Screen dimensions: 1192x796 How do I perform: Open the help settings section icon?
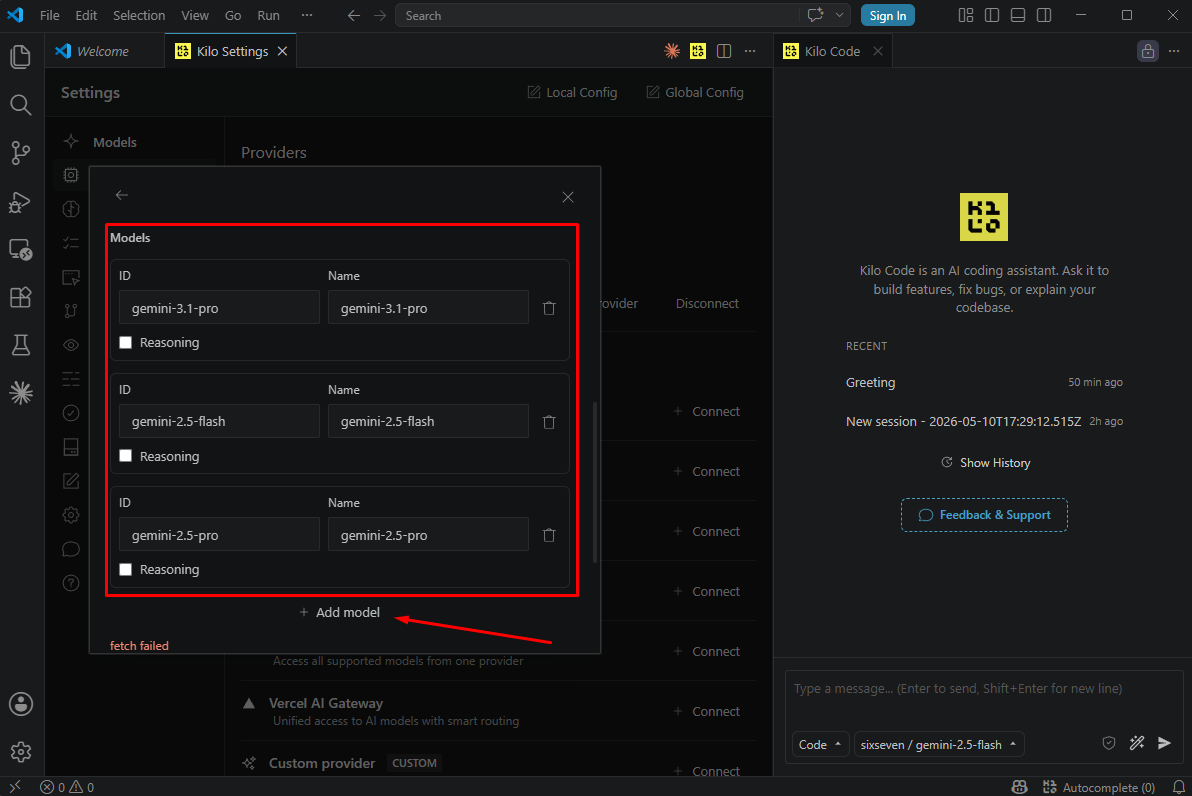(x=71, y=583)
